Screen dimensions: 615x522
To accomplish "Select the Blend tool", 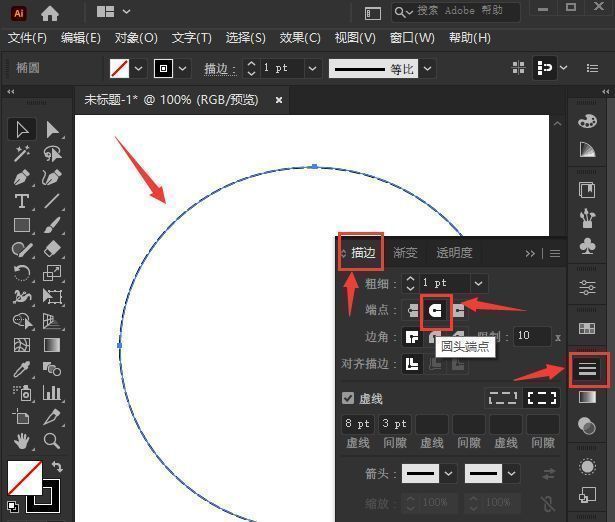I will point(52,369).
